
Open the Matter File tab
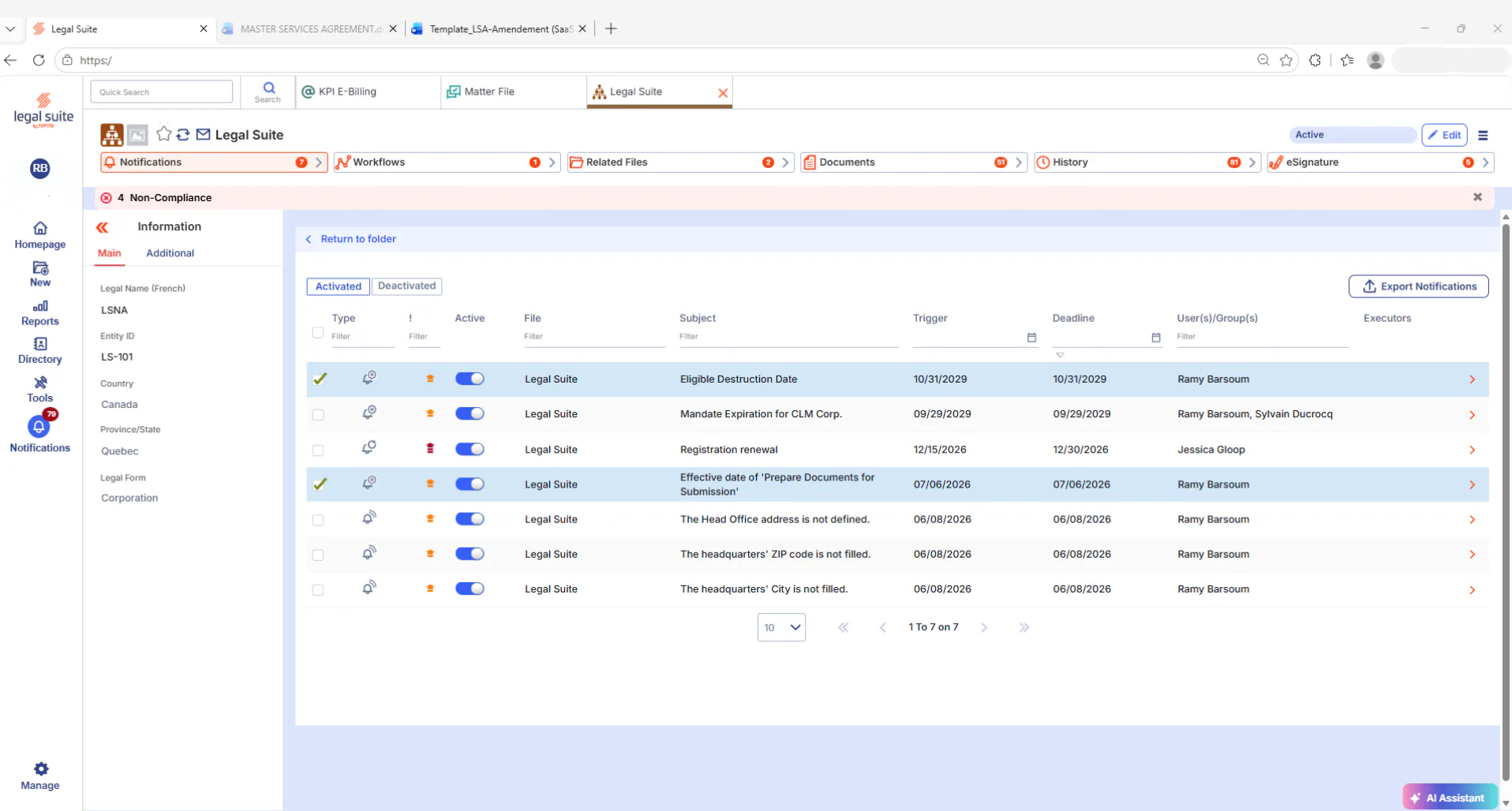point(515,92)
